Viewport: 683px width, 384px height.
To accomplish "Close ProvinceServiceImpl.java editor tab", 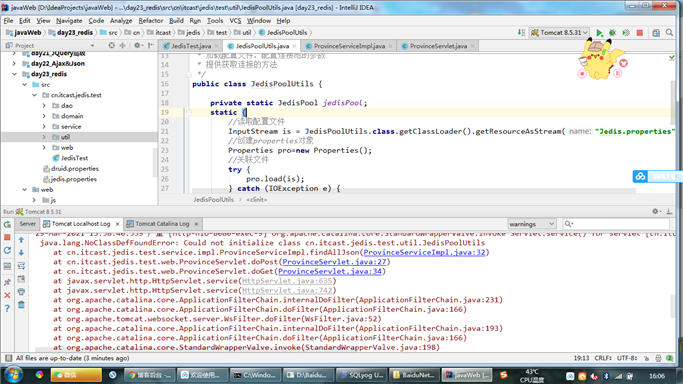I will click(x=390, y=46).
